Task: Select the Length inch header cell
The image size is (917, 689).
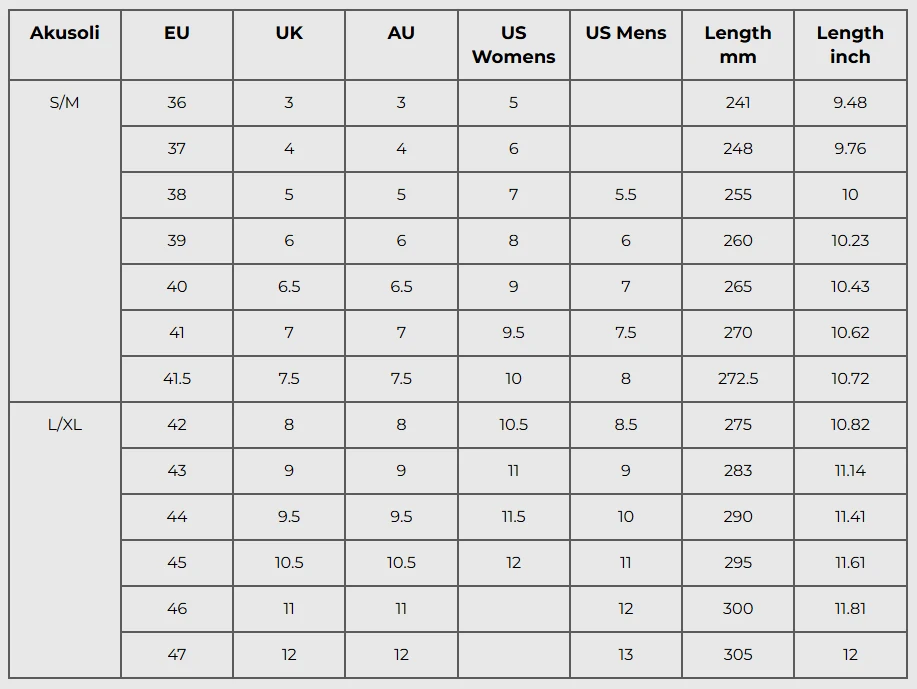Action: pyautogui.click(x=850, y=45)
